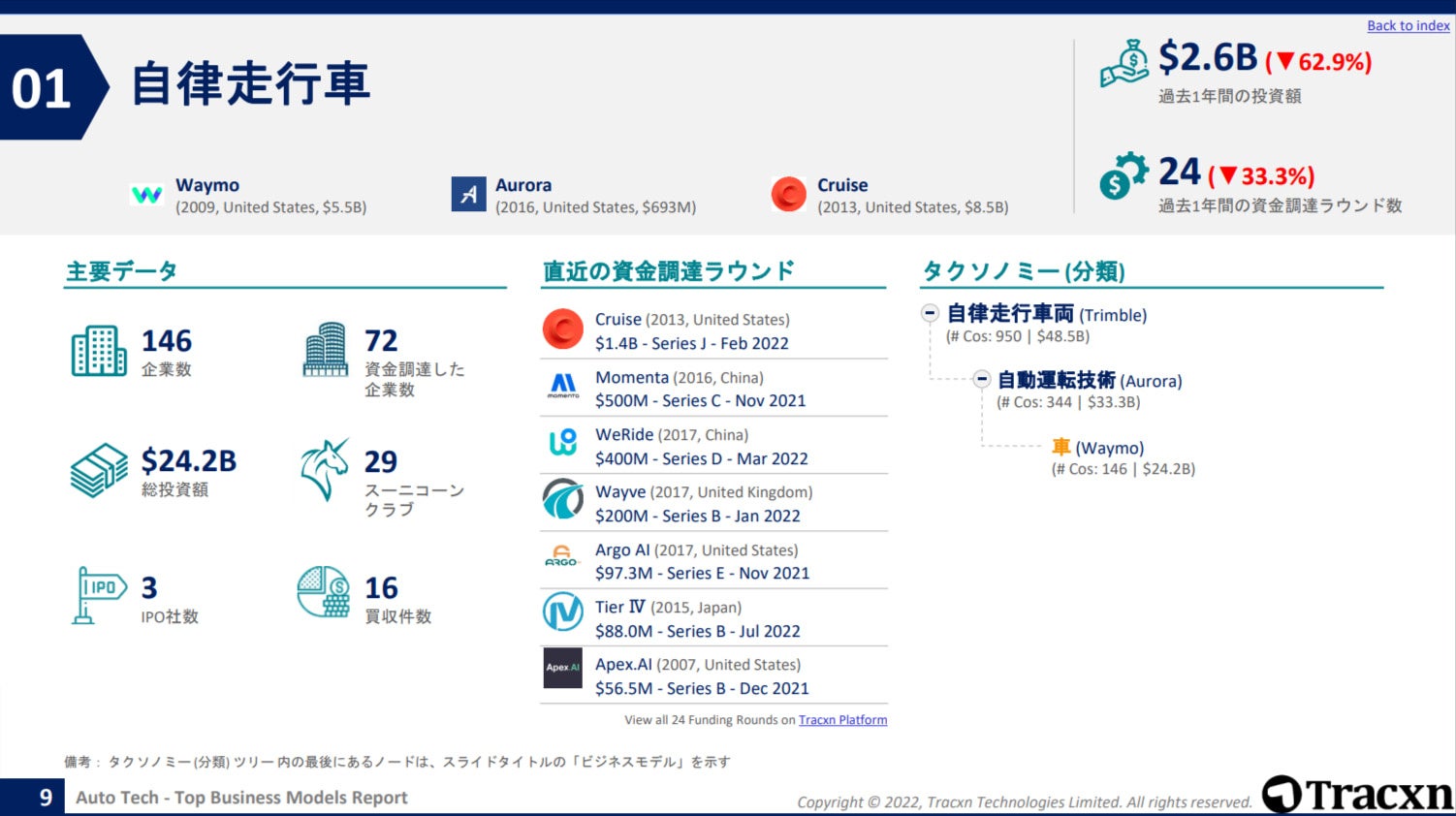Click the WeRide funding round name
1456x816 pixels.
(x=624, y=435)
